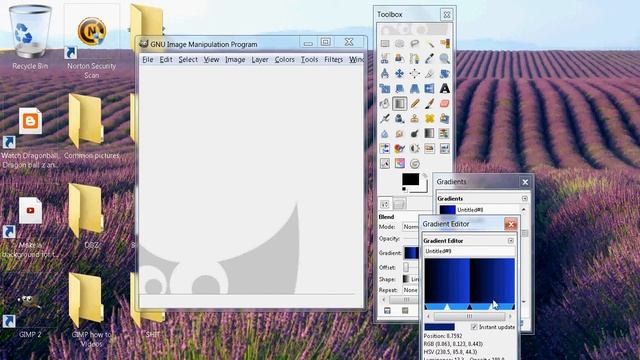This screenshot has height=360, width=640.
Task: Open the Gradients panel tab menu button
Action: (524, 198)
